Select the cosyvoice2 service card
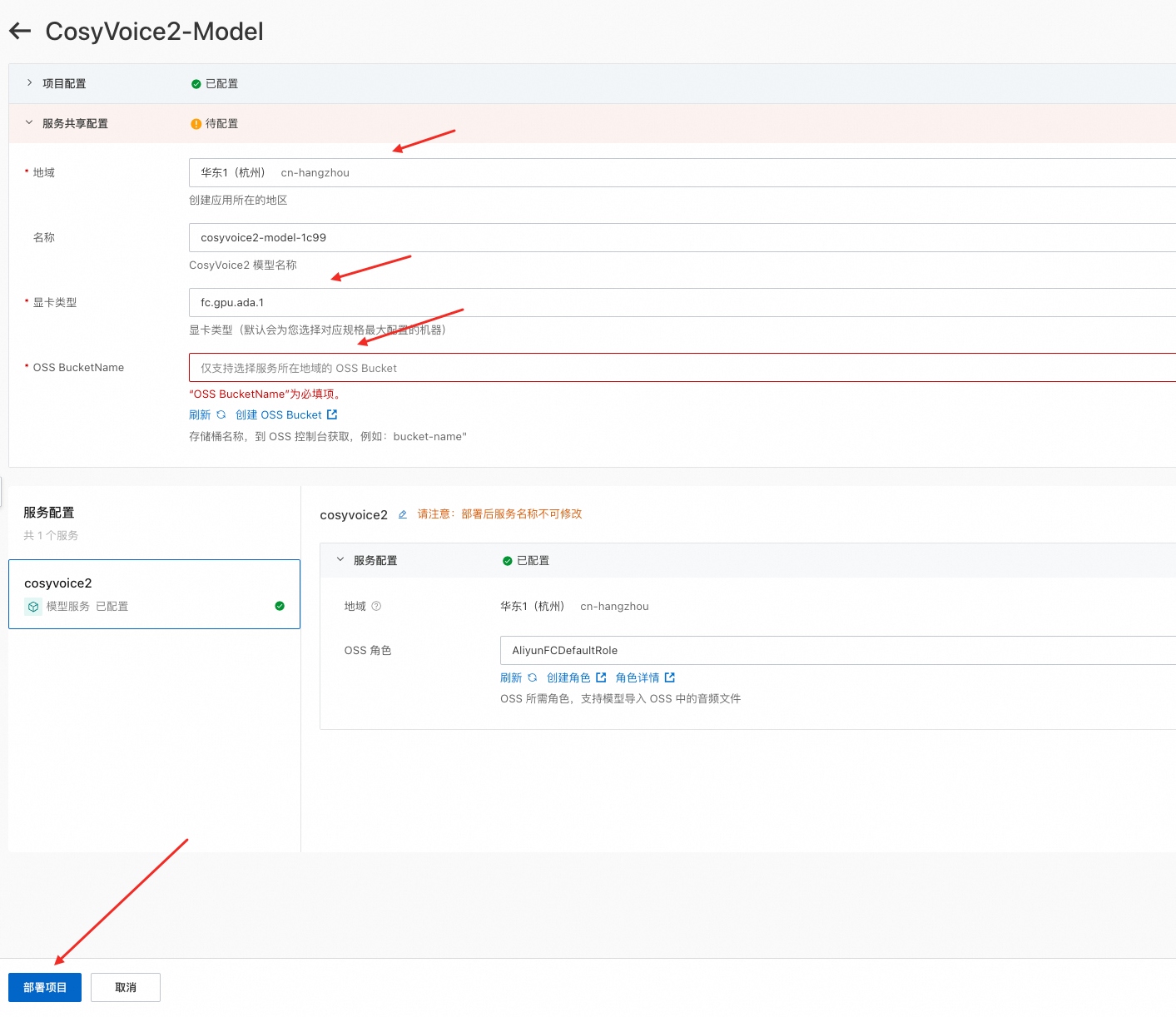The image size is (1176, 1017). click(154, 594)
